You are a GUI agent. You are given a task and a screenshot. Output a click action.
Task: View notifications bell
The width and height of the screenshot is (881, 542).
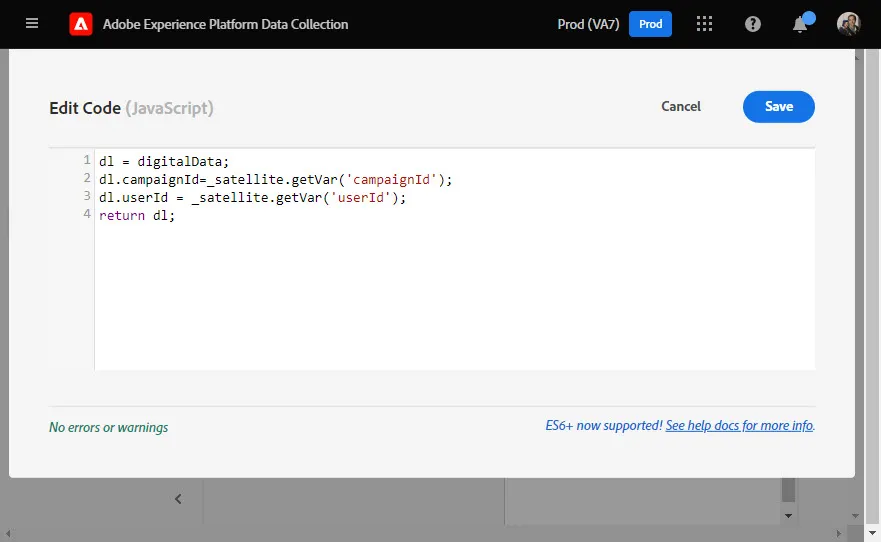[800, 24]
